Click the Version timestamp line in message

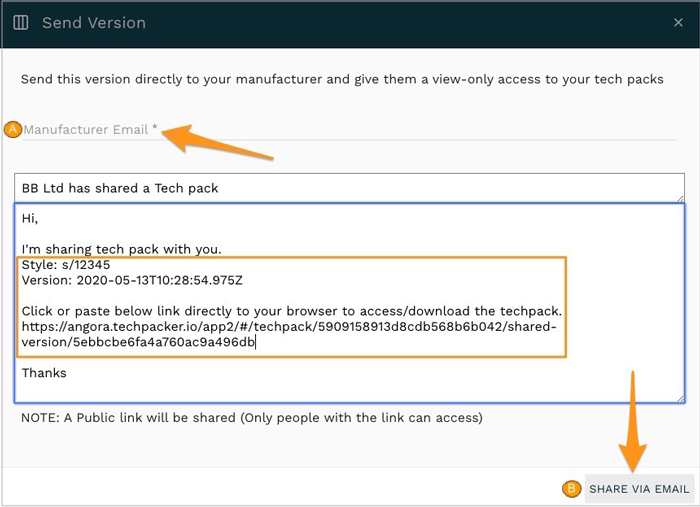[x=132, y=280]
